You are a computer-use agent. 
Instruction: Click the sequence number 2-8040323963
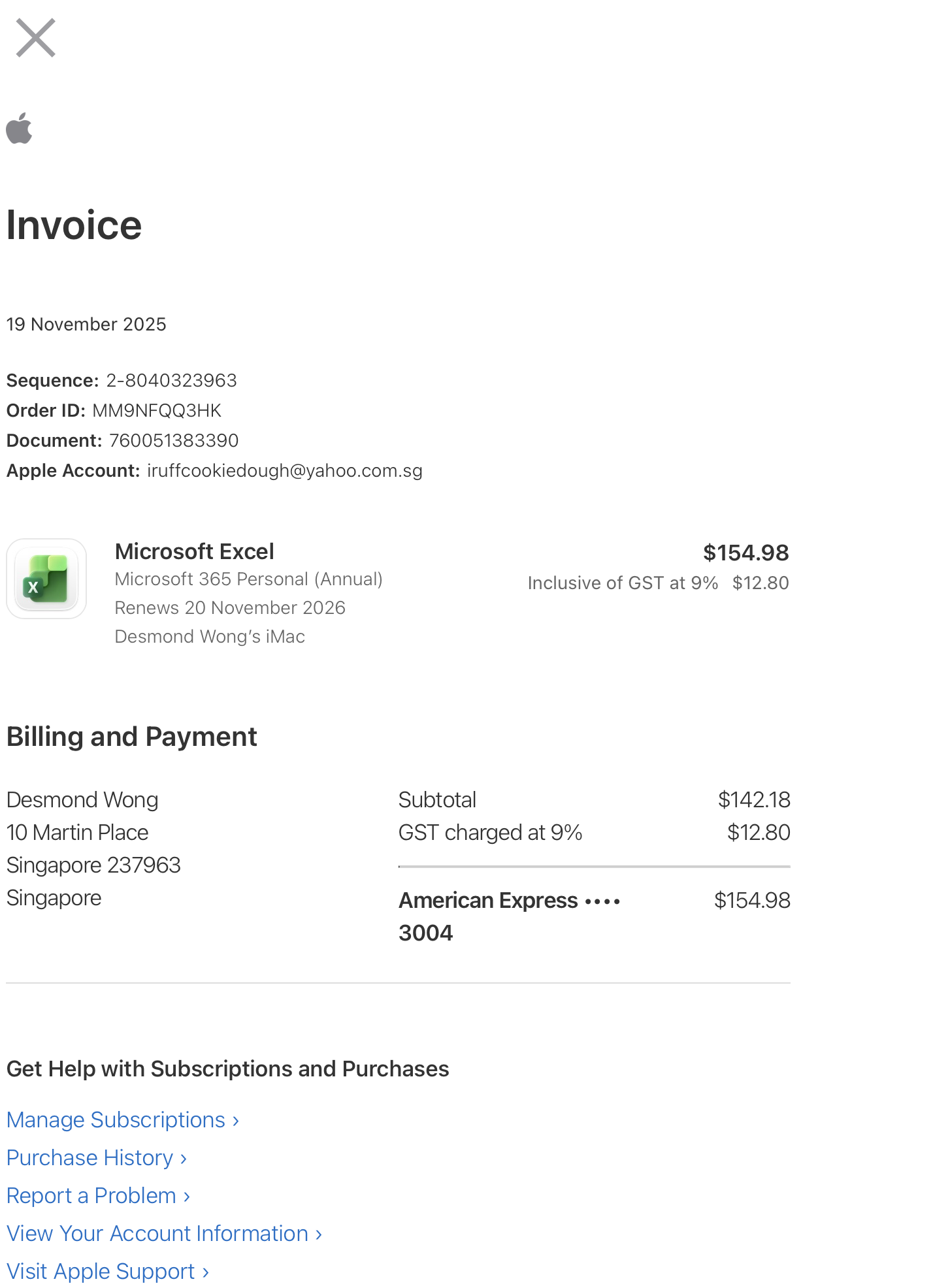[x=172, y=380]
